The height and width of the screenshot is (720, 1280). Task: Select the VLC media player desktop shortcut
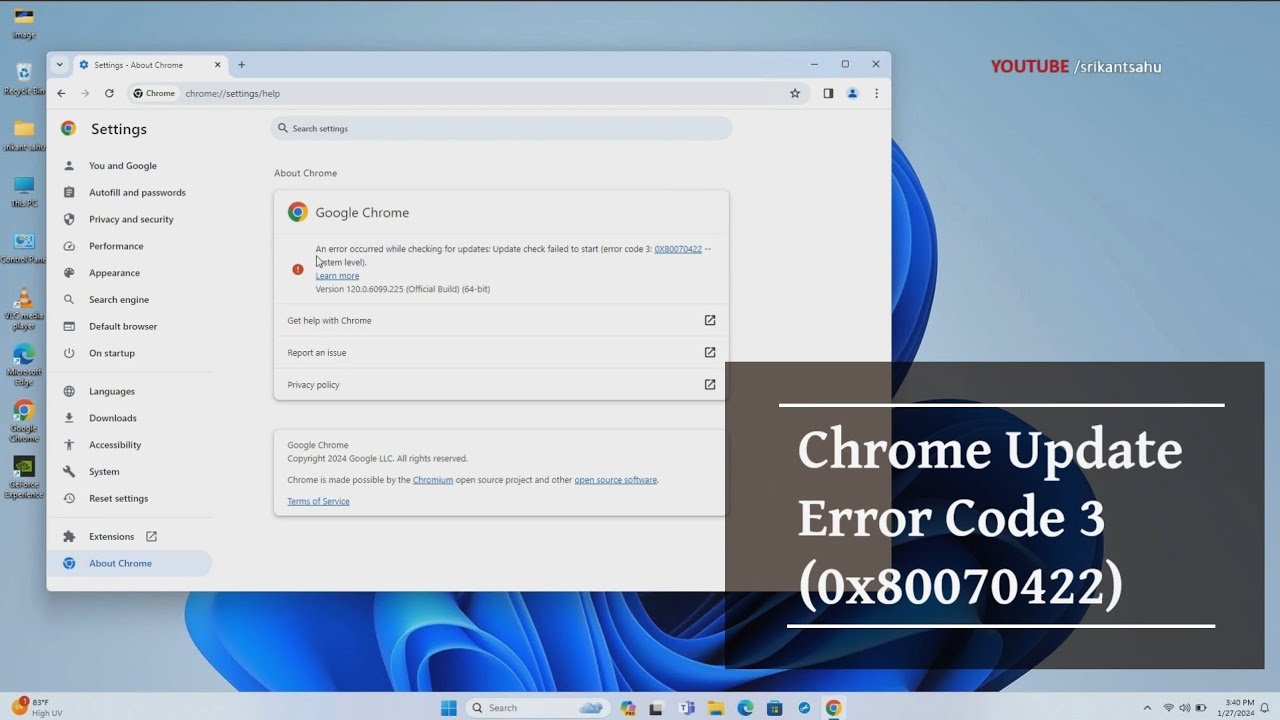[24, 310]
